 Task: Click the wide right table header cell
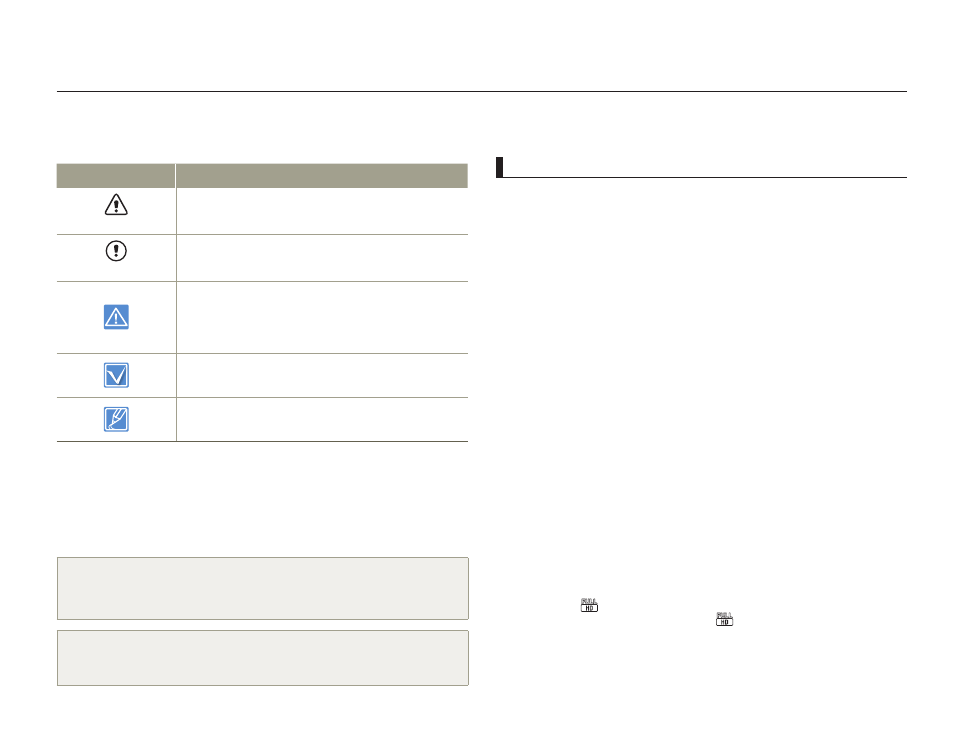pyautogui.click(x=322, y=176)
